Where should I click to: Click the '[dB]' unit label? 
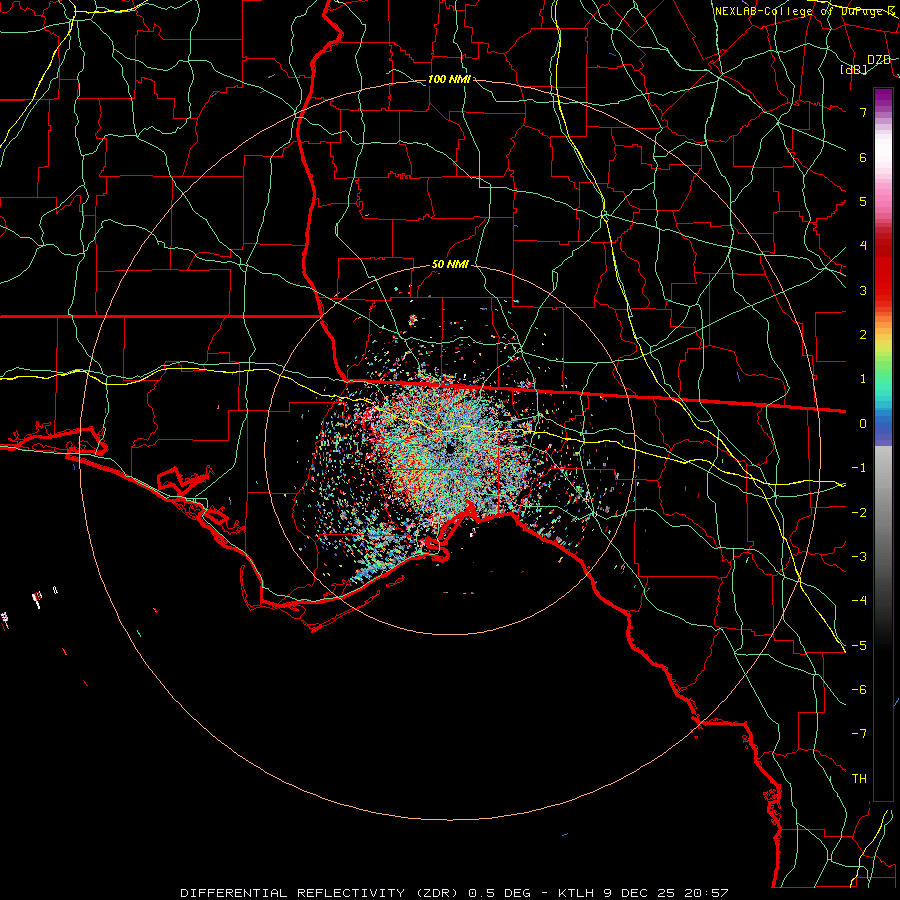[x=854, y=70]
